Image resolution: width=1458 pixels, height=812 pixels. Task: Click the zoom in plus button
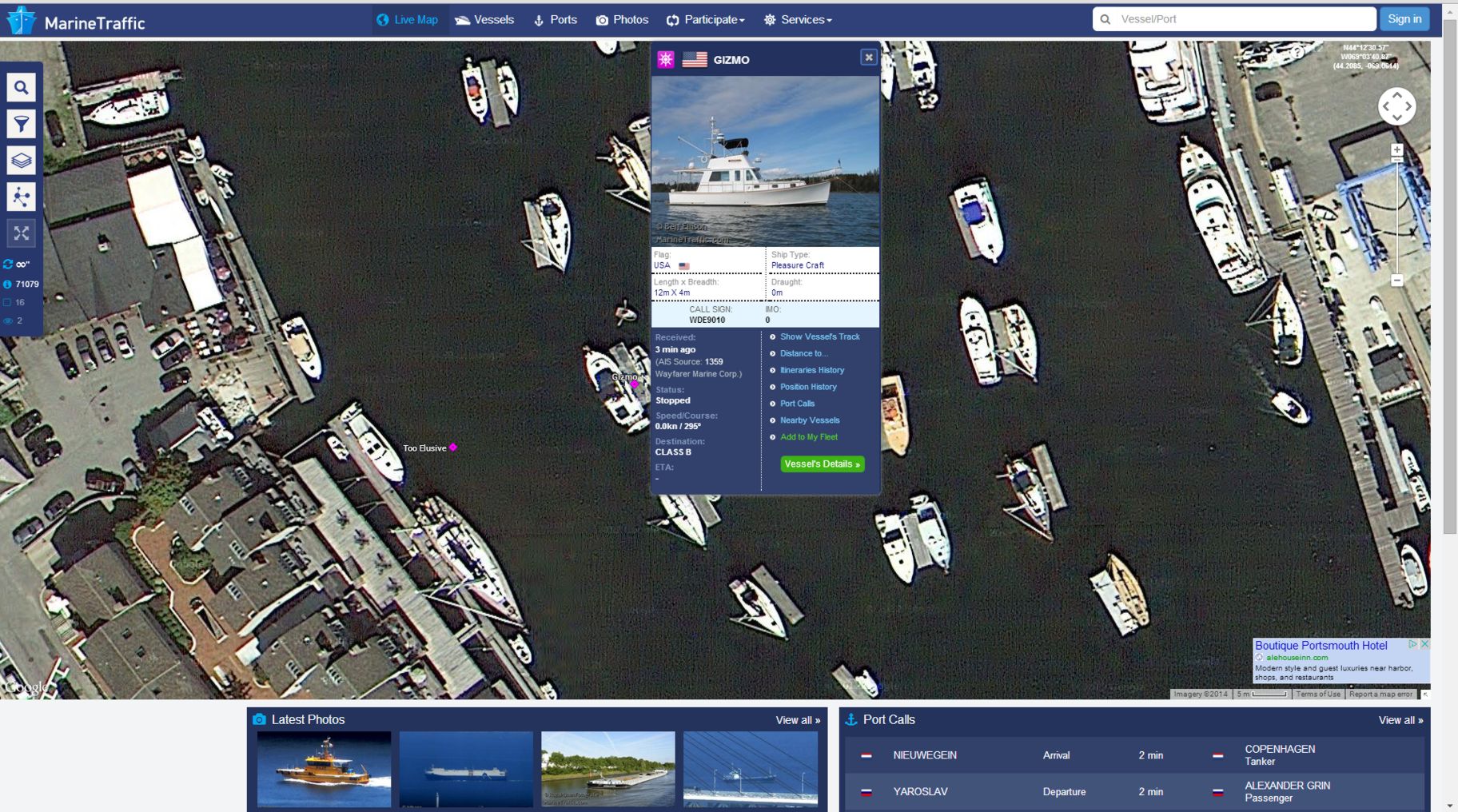pyautogui.click(x=1396, y=149)
